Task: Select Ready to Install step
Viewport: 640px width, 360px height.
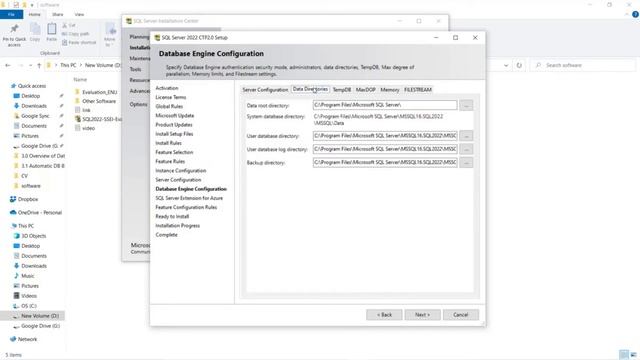Action: [172, 216]
